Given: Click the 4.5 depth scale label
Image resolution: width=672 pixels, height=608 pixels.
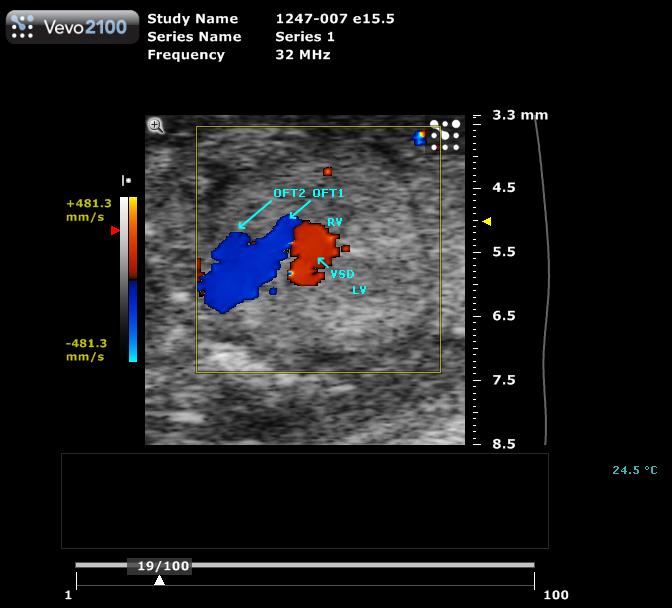Looking at the screenshot, I should pyautogui.click(x=504, y=187).
